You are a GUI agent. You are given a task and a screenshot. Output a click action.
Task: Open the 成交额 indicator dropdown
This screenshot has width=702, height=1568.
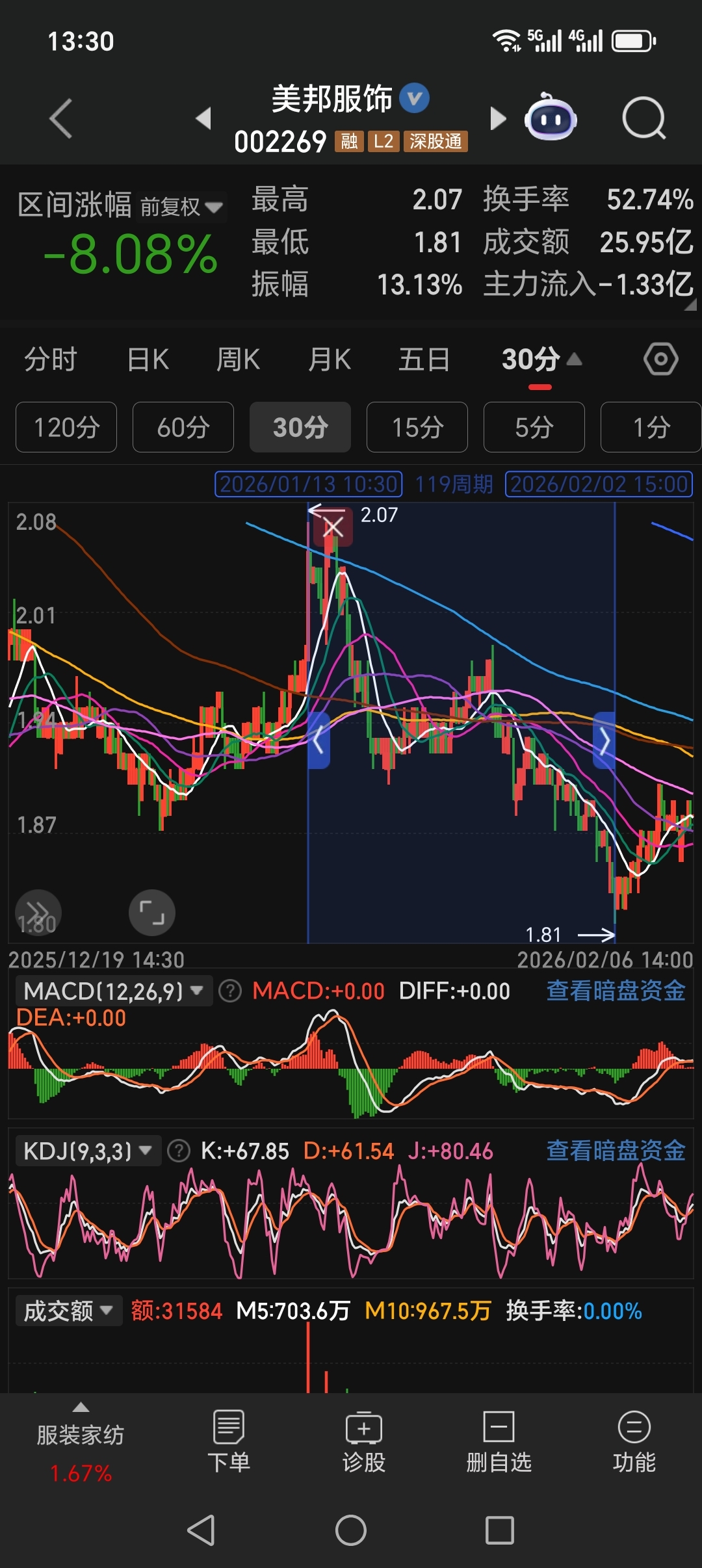pos(69,1311)
